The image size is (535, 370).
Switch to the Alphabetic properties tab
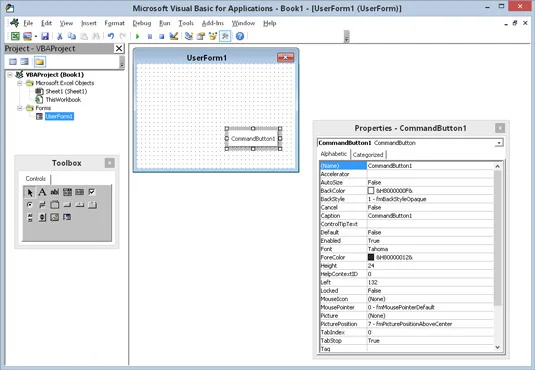[x=334, y=154]
